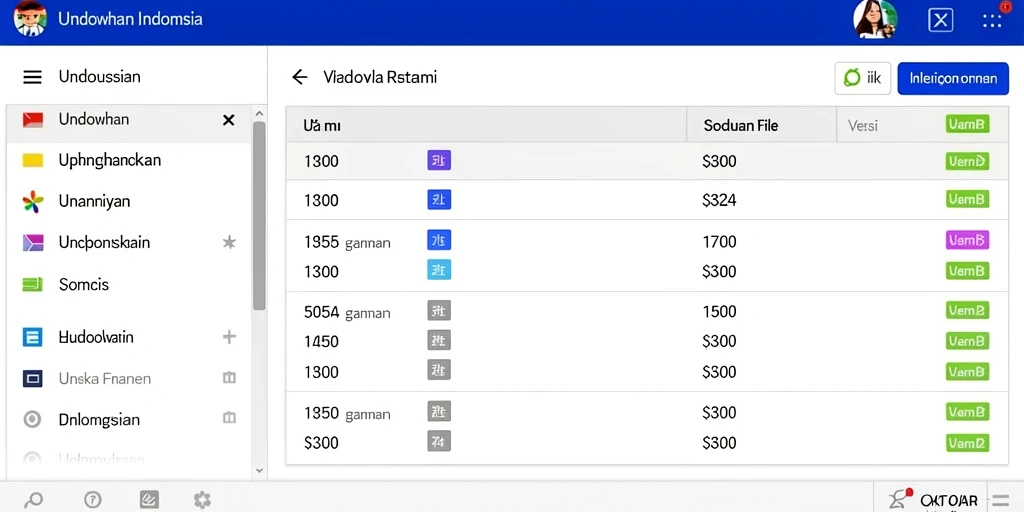Click the up arrow of sidebar scrollbar
The height and width of the screenshot is (512, 1024).
coord(259,114)
